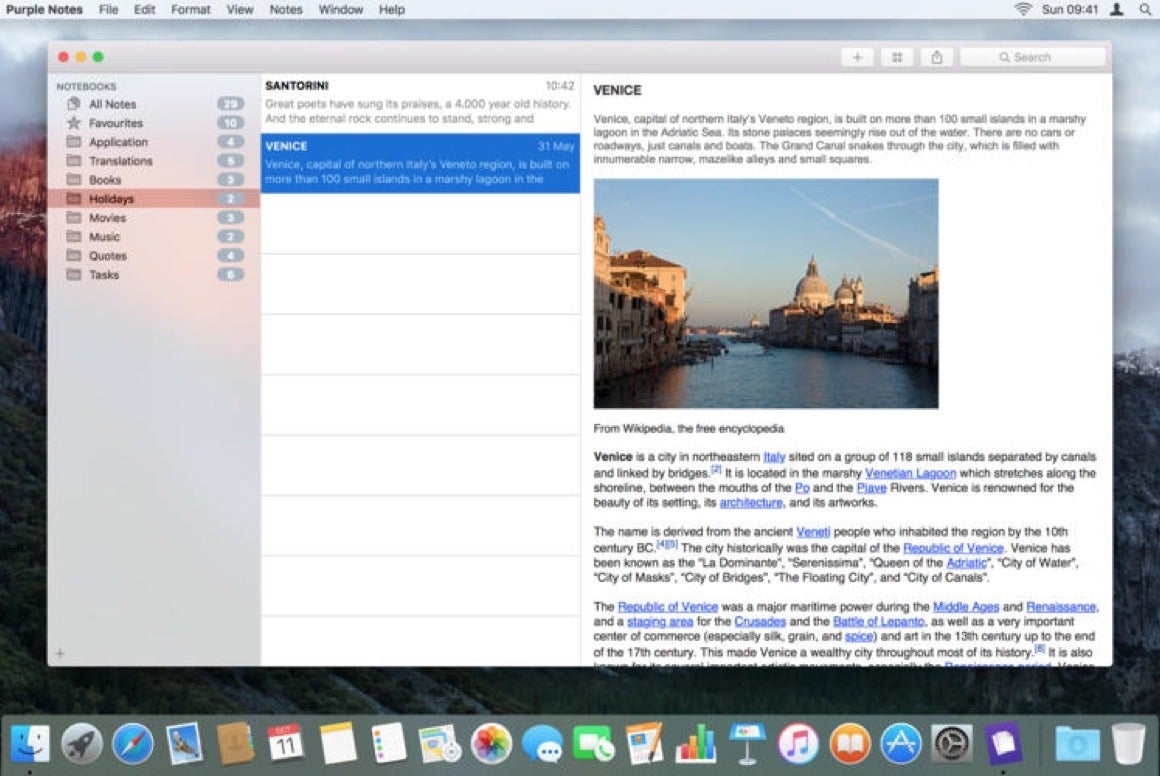Open the Notes menu in the menu bar

click(286, 10)
